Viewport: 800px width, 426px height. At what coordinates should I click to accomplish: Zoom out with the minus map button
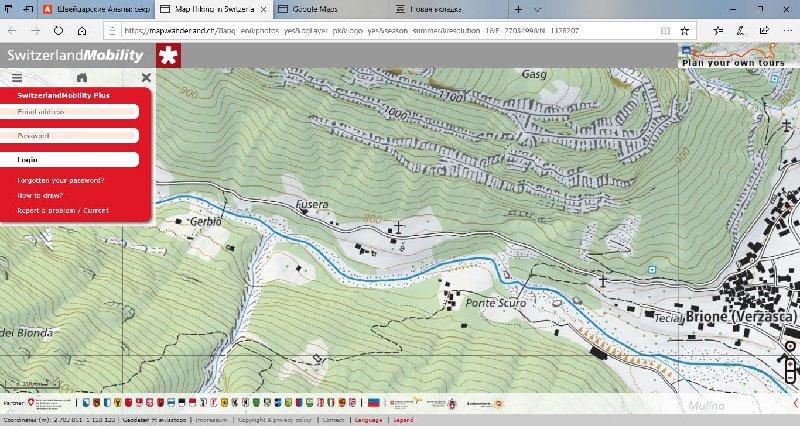click(x=790, y=377)
